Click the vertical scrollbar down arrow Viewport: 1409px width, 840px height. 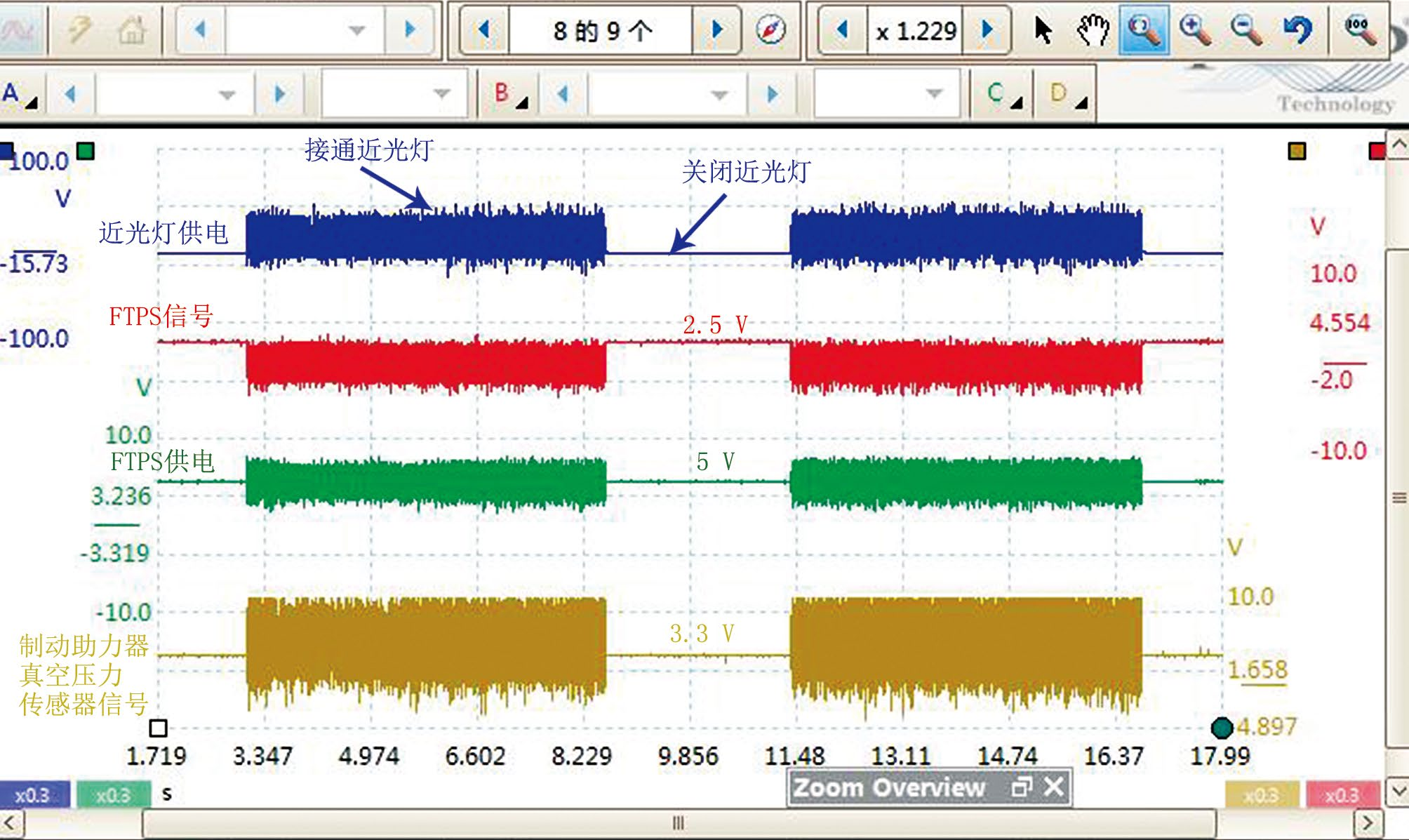click(1398, 792)
